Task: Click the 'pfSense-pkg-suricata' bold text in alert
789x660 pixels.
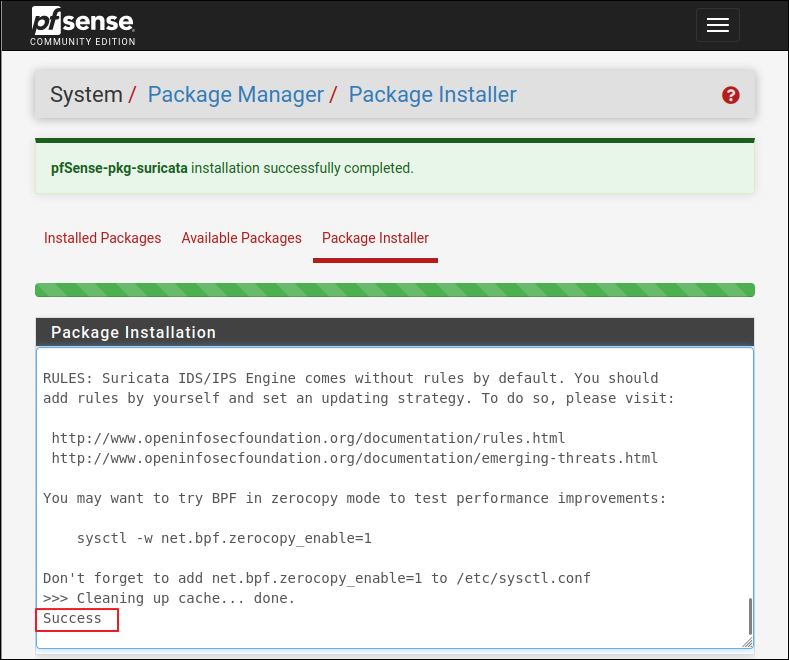Action: tap(119, 168)
